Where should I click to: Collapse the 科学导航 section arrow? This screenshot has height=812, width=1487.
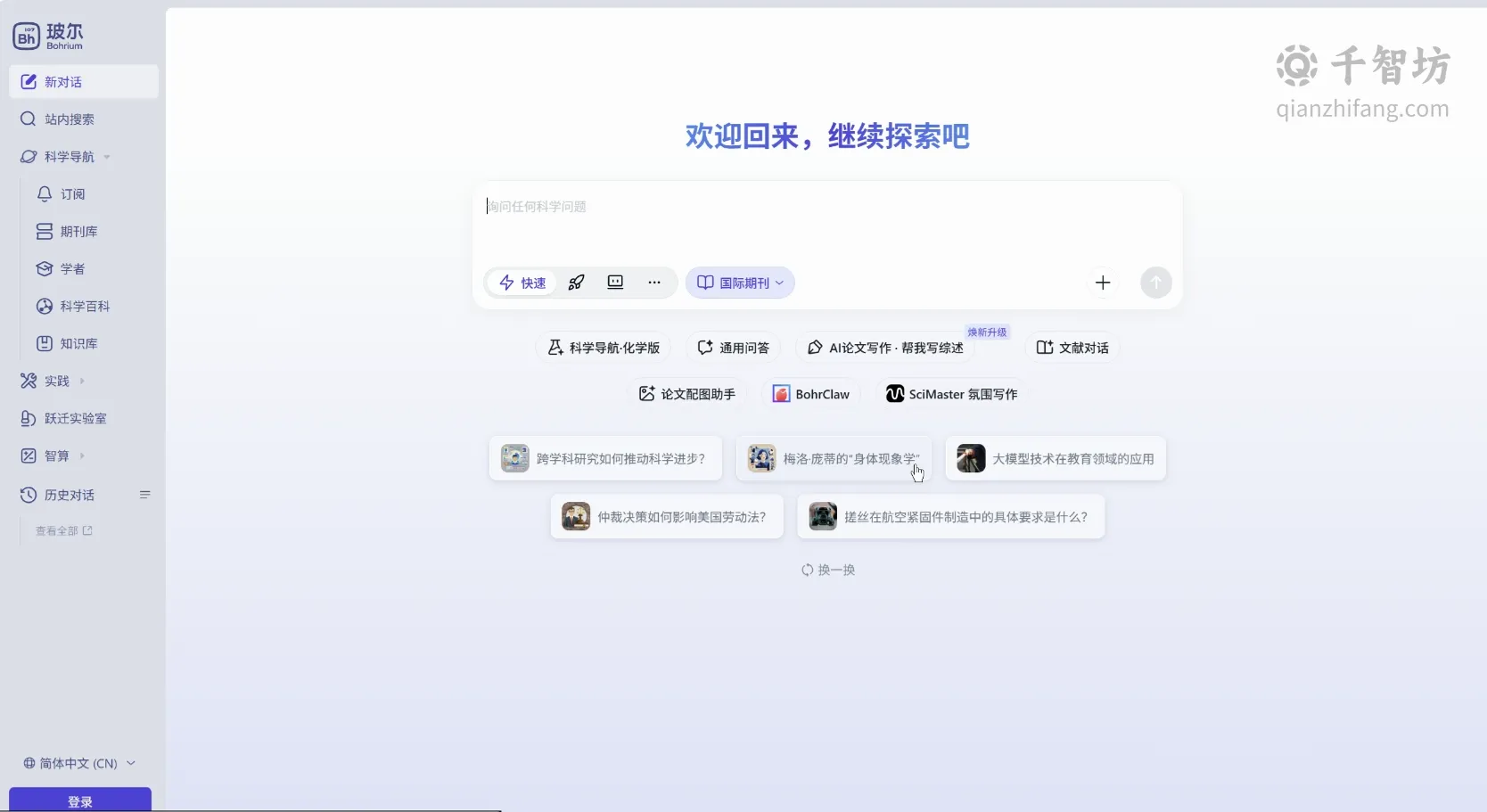point(107,157)
